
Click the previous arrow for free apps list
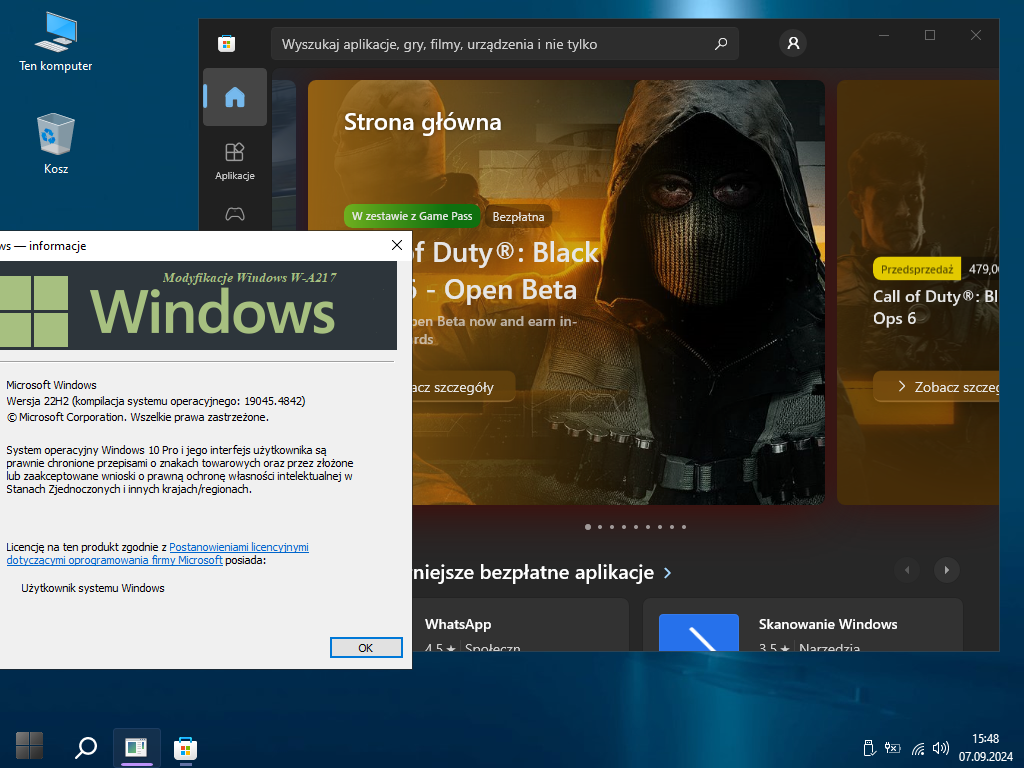pyautogui.click(x=907, y=570)
